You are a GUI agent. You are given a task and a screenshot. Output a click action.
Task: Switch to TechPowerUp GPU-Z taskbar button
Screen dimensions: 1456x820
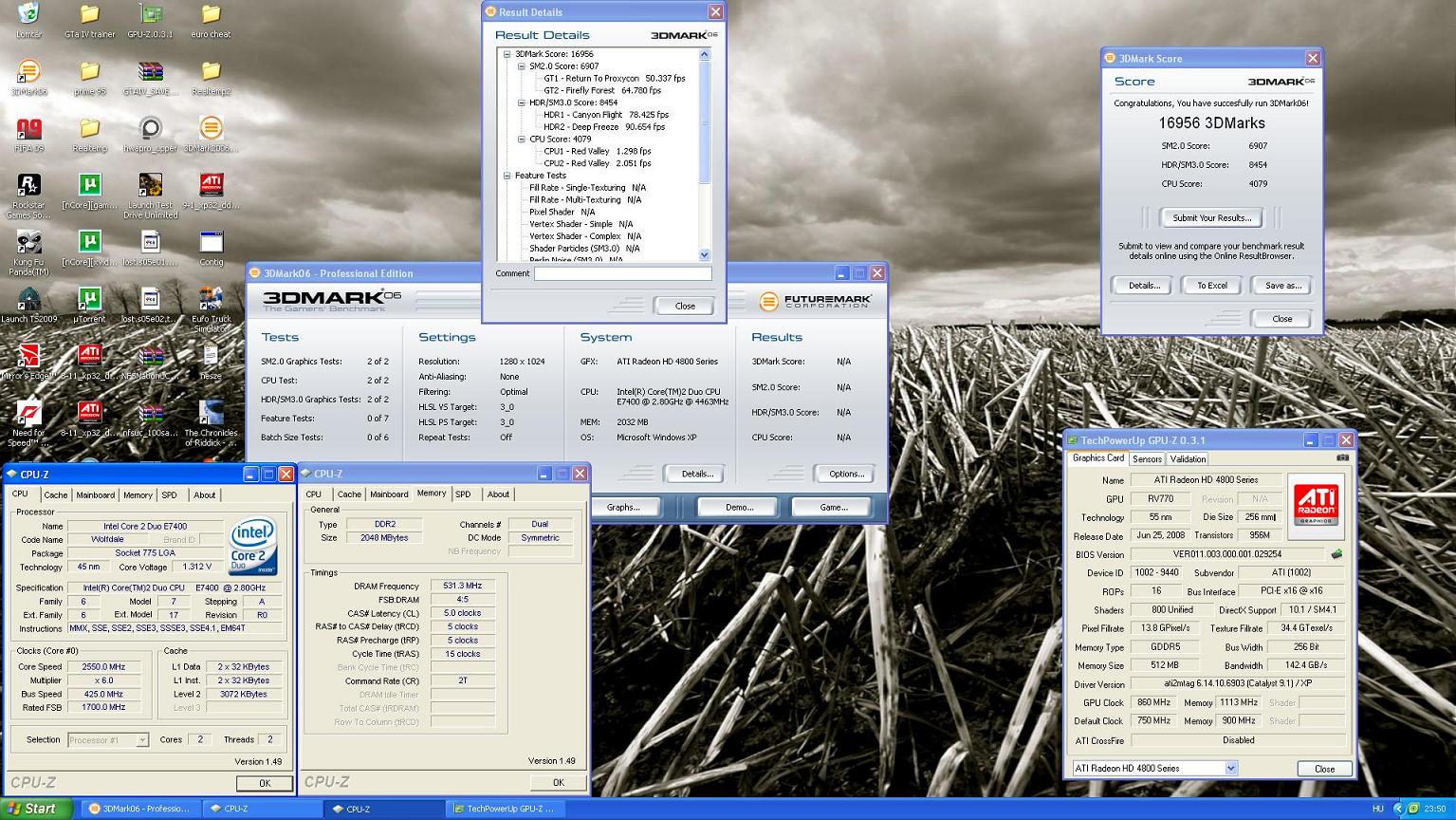503,809
